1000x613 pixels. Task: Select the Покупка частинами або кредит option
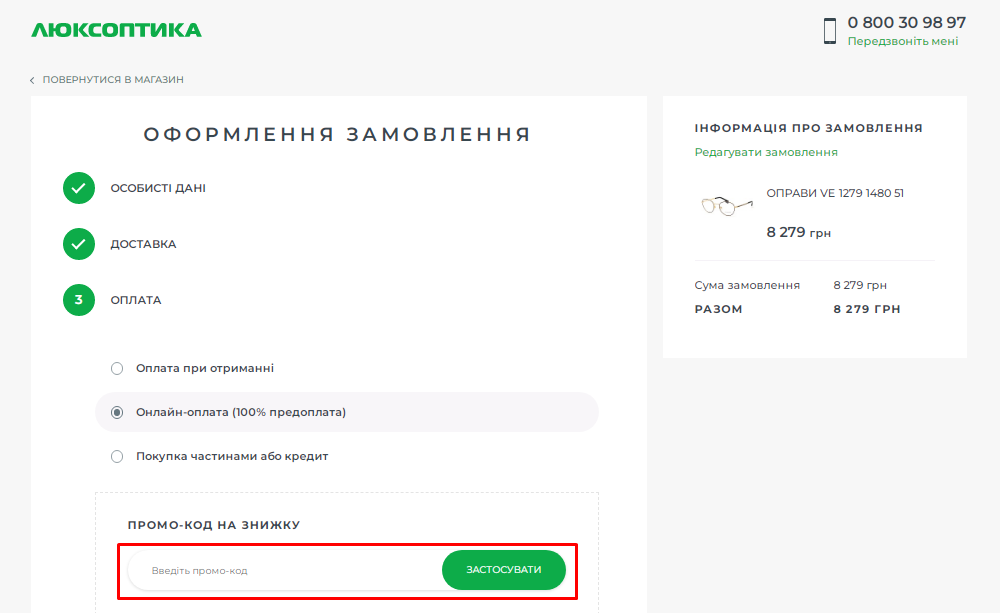point(116,455)
